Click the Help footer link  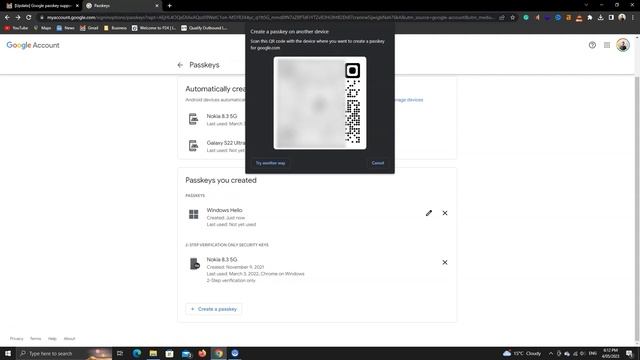coord(52,338)
